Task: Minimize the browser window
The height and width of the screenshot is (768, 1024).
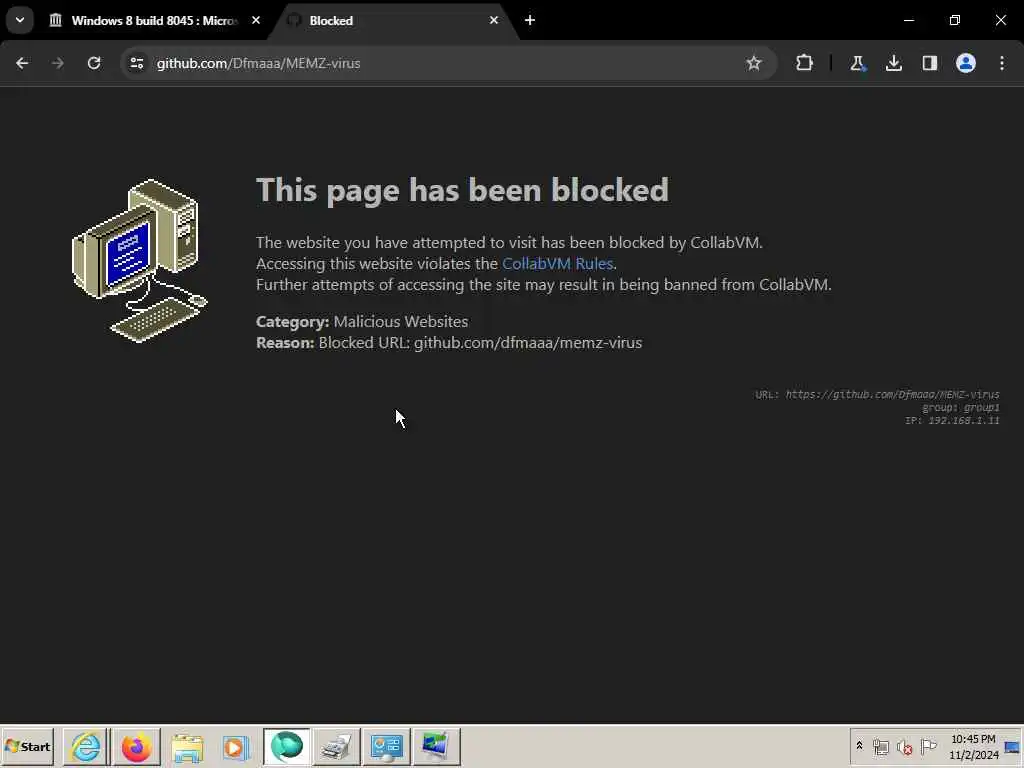Action: click(909, 20)
